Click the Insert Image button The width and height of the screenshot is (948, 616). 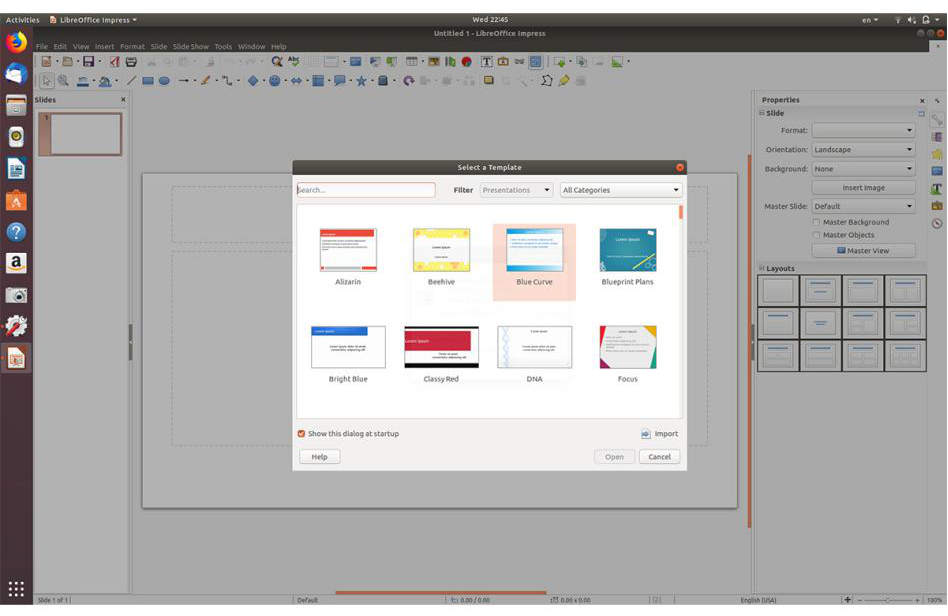pyautogui.click(x=863, y=188)
